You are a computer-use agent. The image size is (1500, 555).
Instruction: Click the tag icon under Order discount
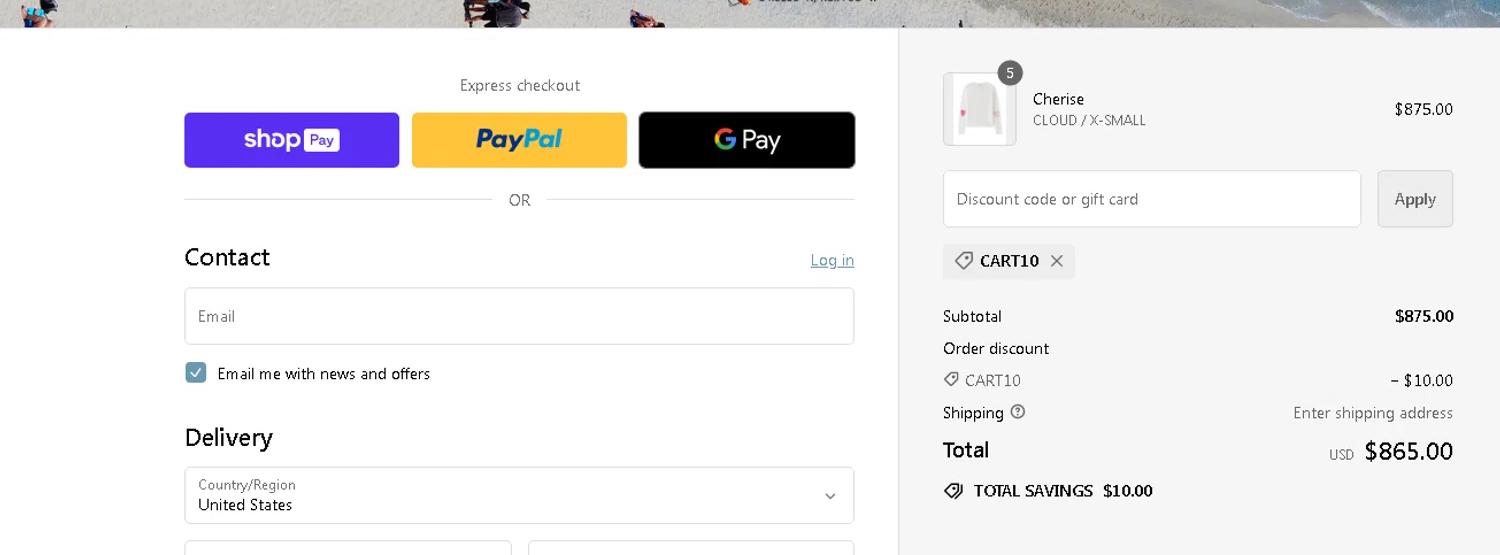tap(951, 380)
